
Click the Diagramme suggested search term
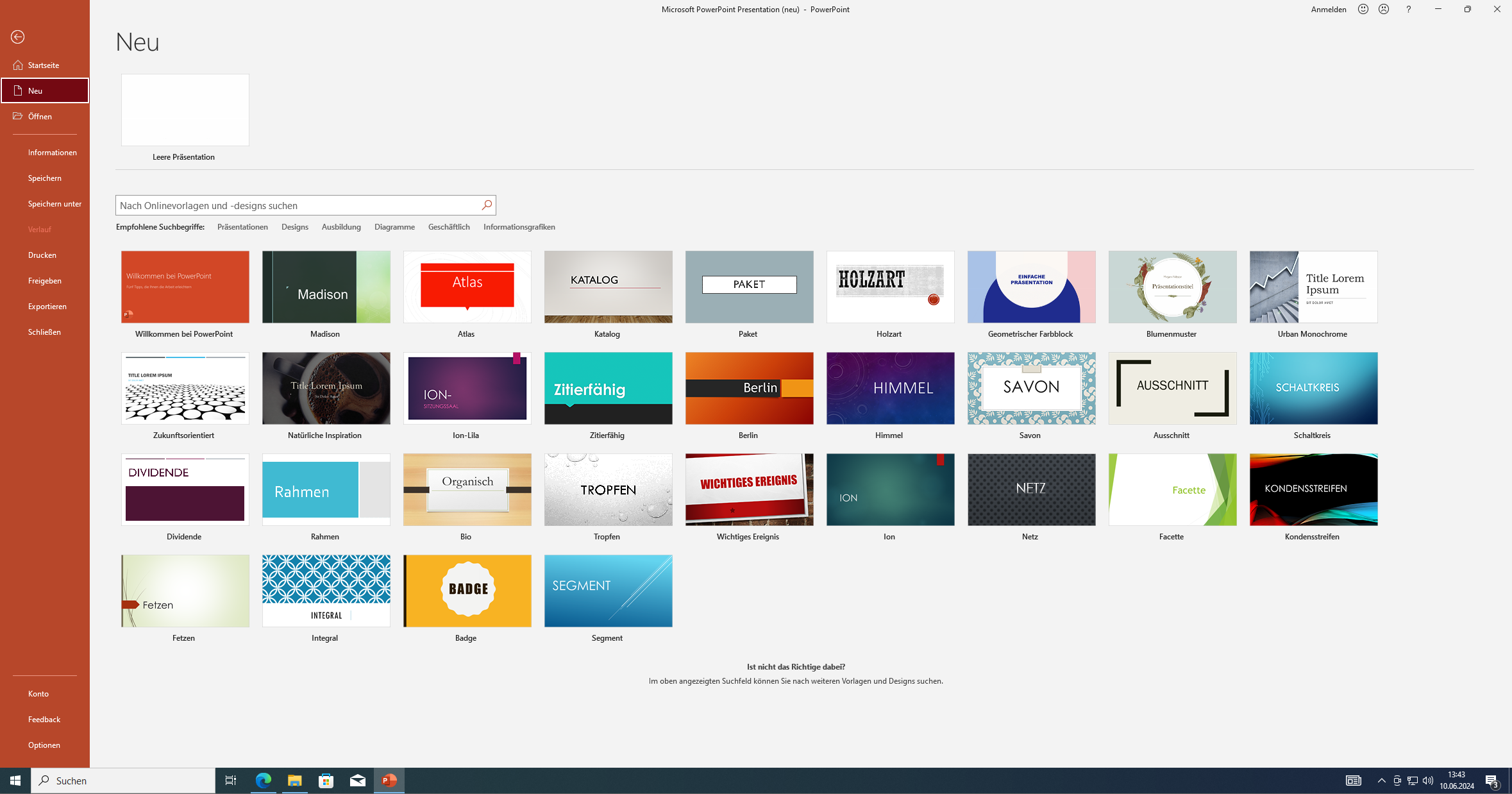click(x=394, y=227)
